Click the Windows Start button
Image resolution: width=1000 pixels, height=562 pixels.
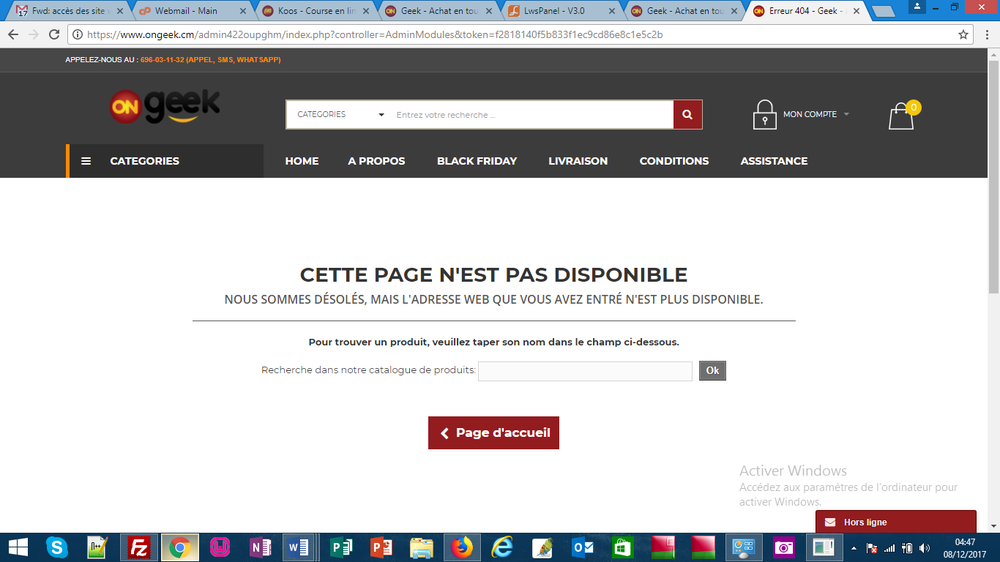point(18,547)
